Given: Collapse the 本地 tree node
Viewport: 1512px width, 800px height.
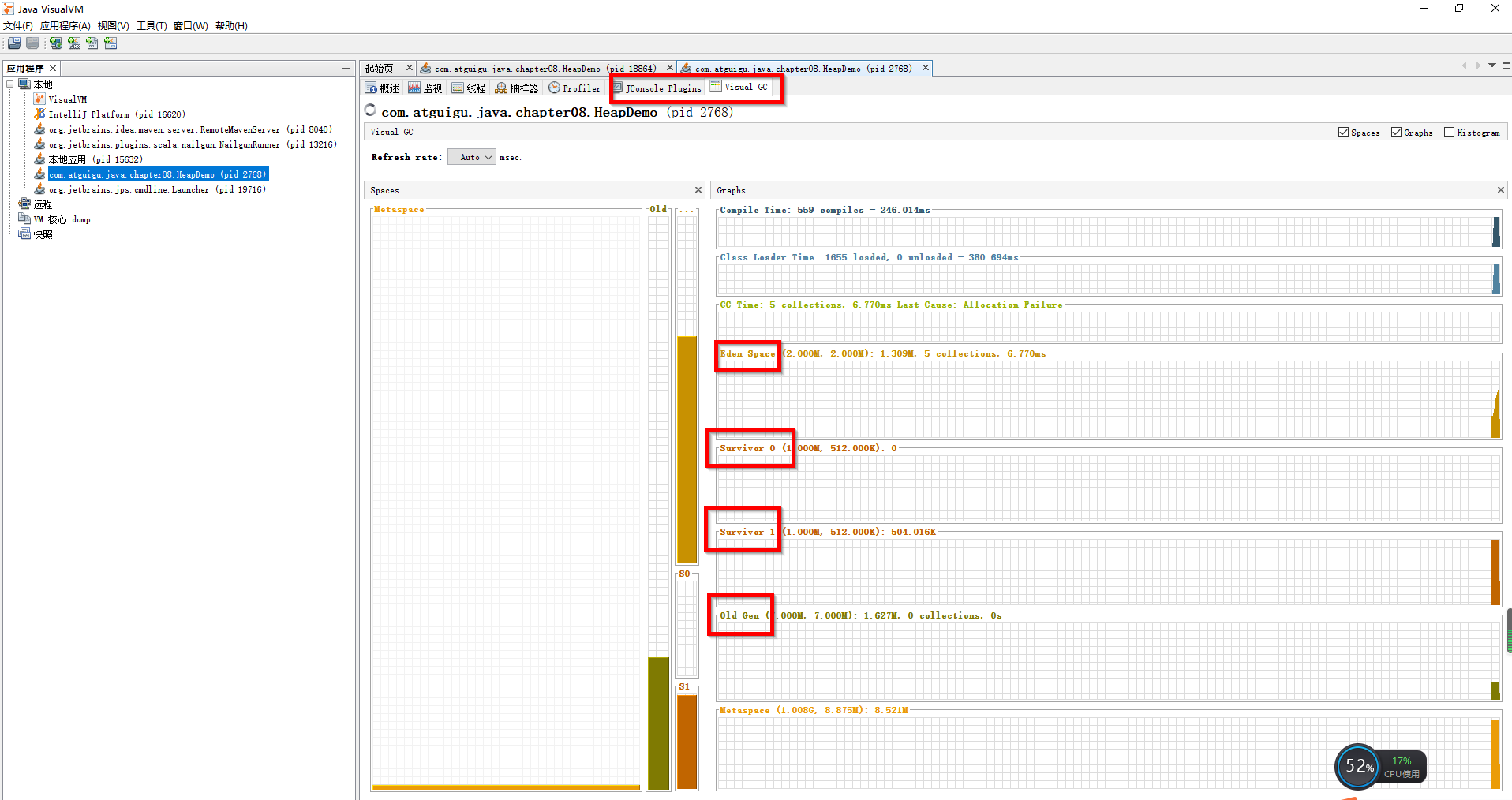Looking at the screenshot, I should tap(10, 84).
